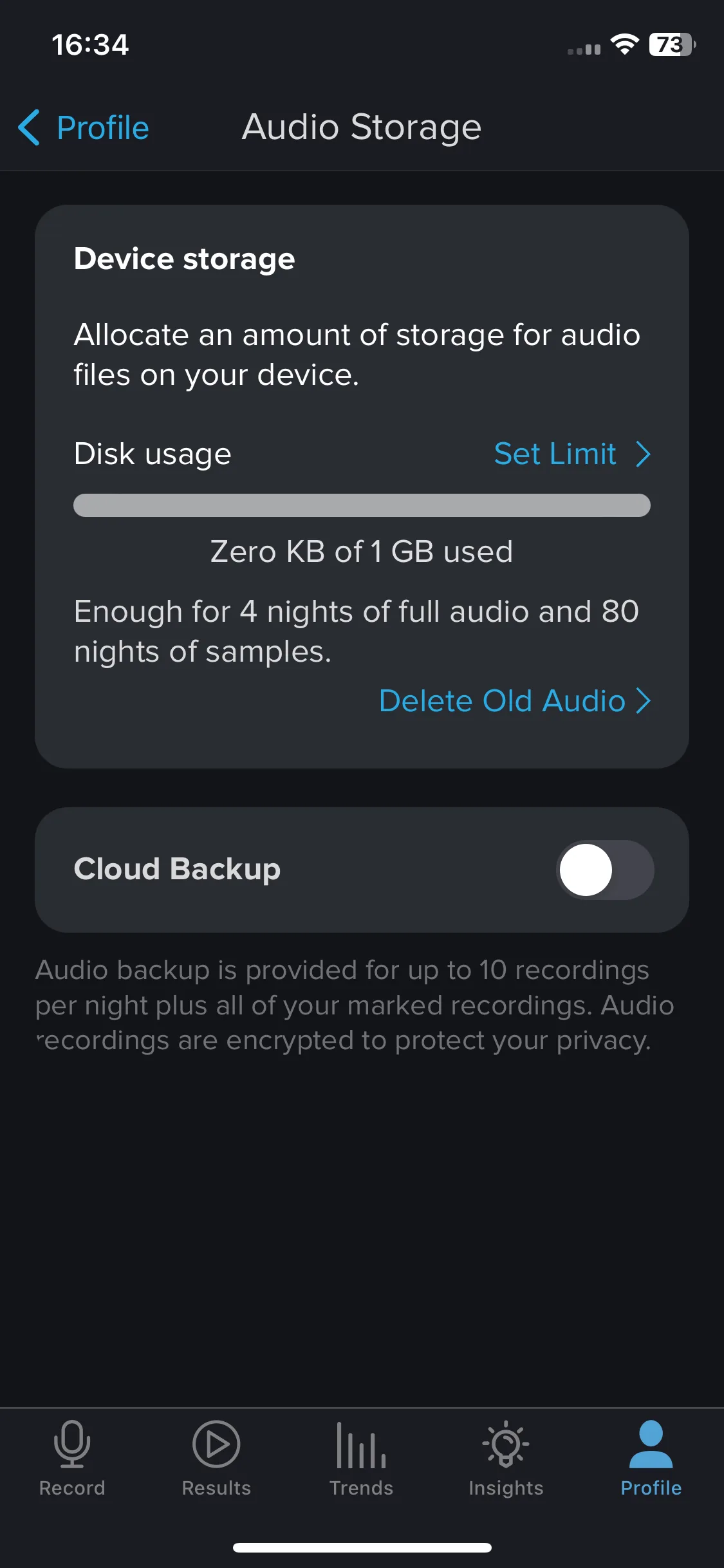Screen dimensions: 724x1568
Task: Tap the Wi-Fi status icon
Action: point(624,44)
